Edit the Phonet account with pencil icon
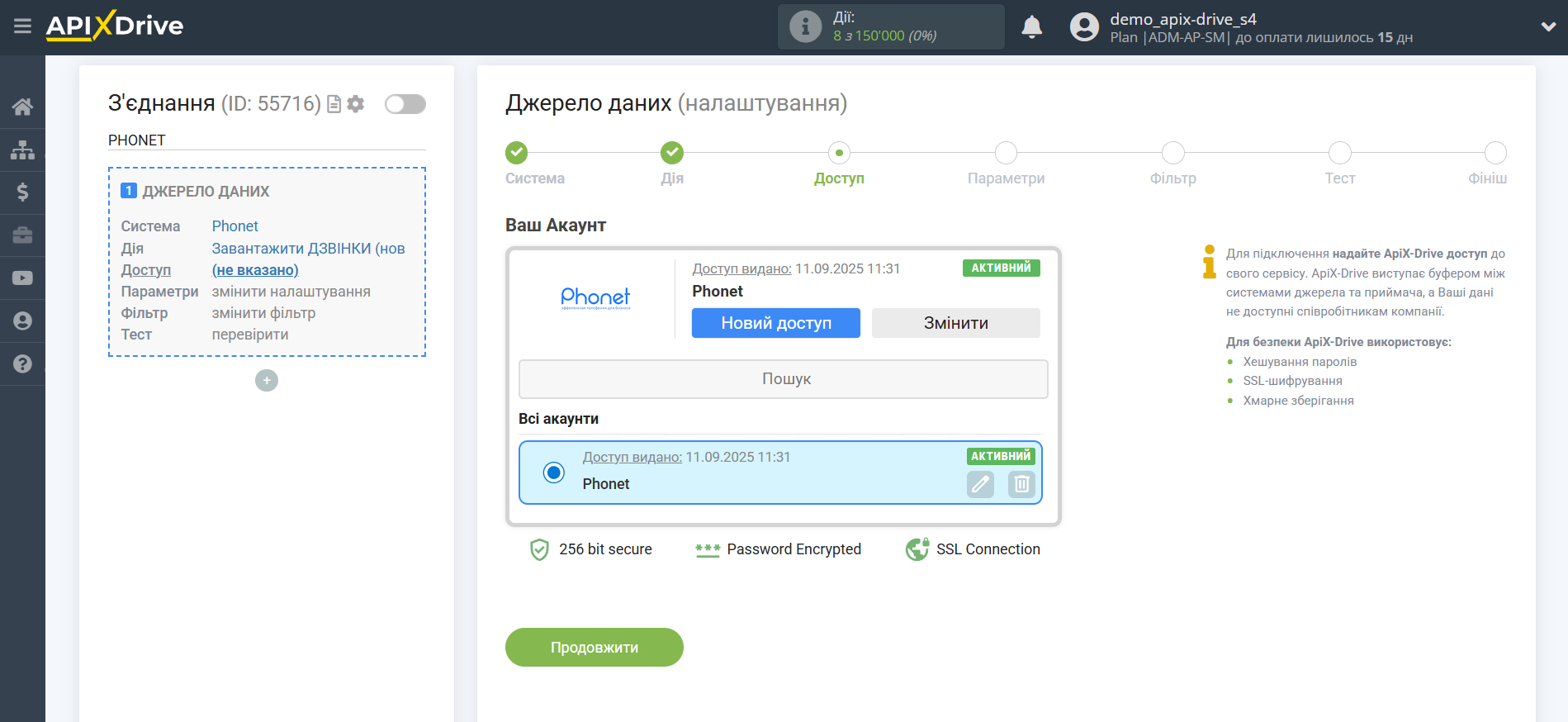This screenshot has height=722, width=1568. 980,484
